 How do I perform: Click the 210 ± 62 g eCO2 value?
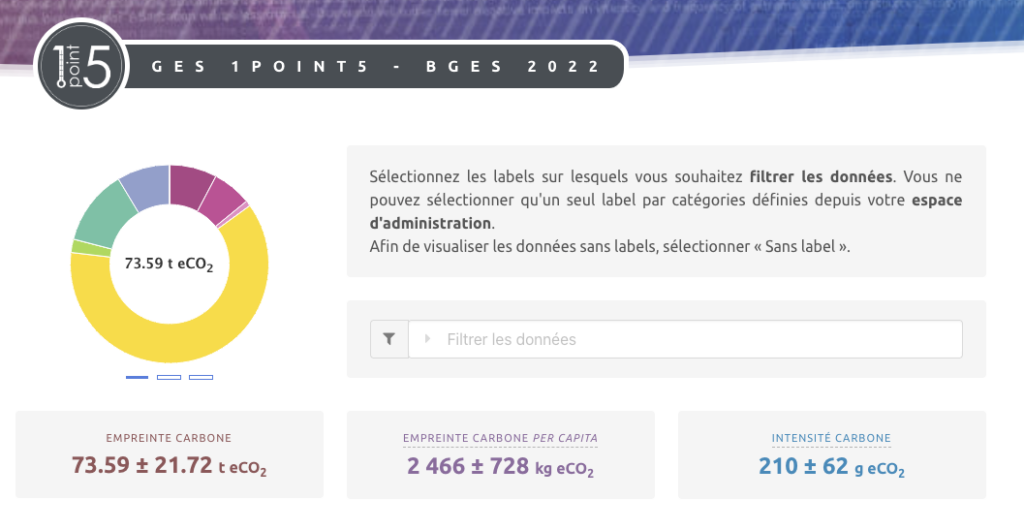coord(831,466)
